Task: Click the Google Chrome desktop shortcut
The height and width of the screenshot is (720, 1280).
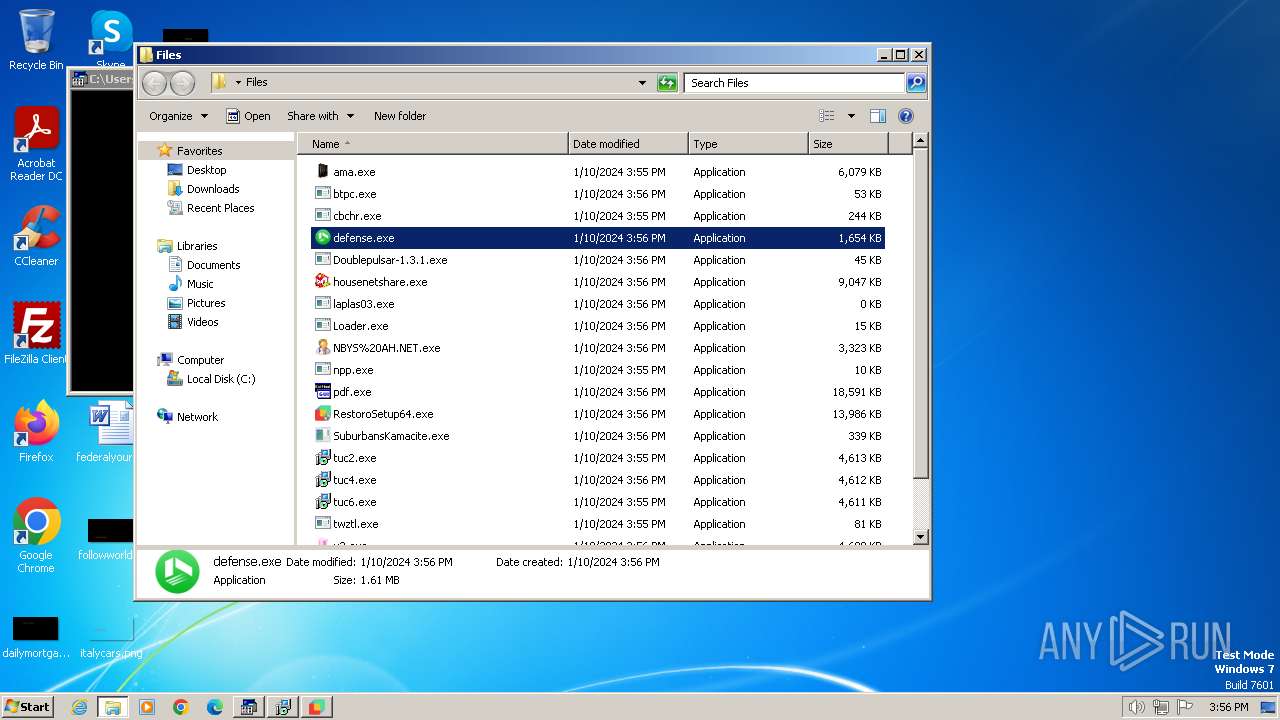Action: click(36, 536)
